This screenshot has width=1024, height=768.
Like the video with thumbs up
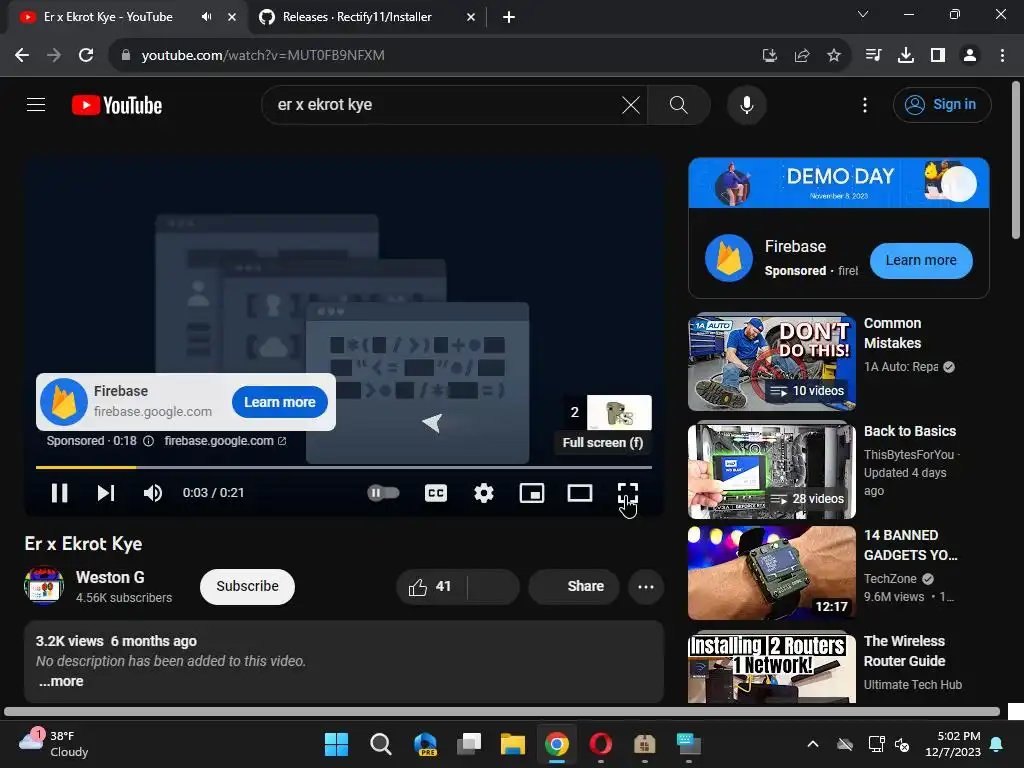coord(431,586)
